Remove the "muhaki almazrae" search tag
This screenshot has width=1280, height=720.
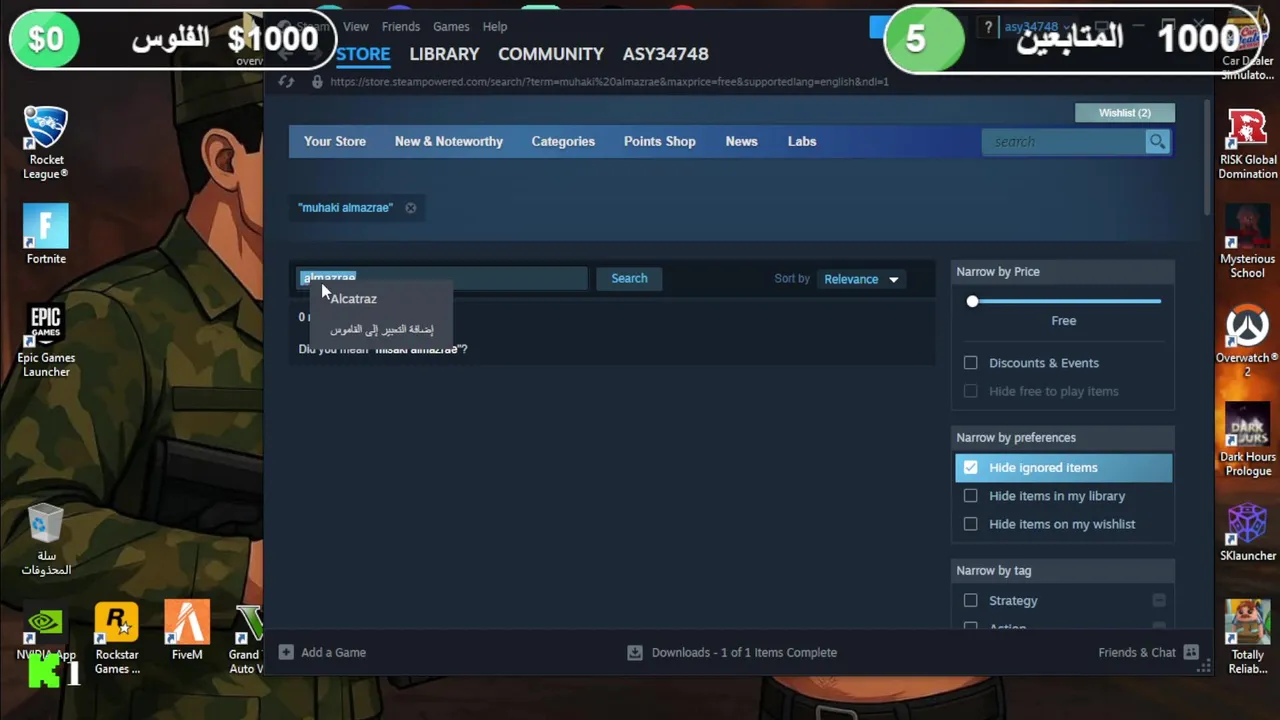pyautogui.click(x=410, y=208)
